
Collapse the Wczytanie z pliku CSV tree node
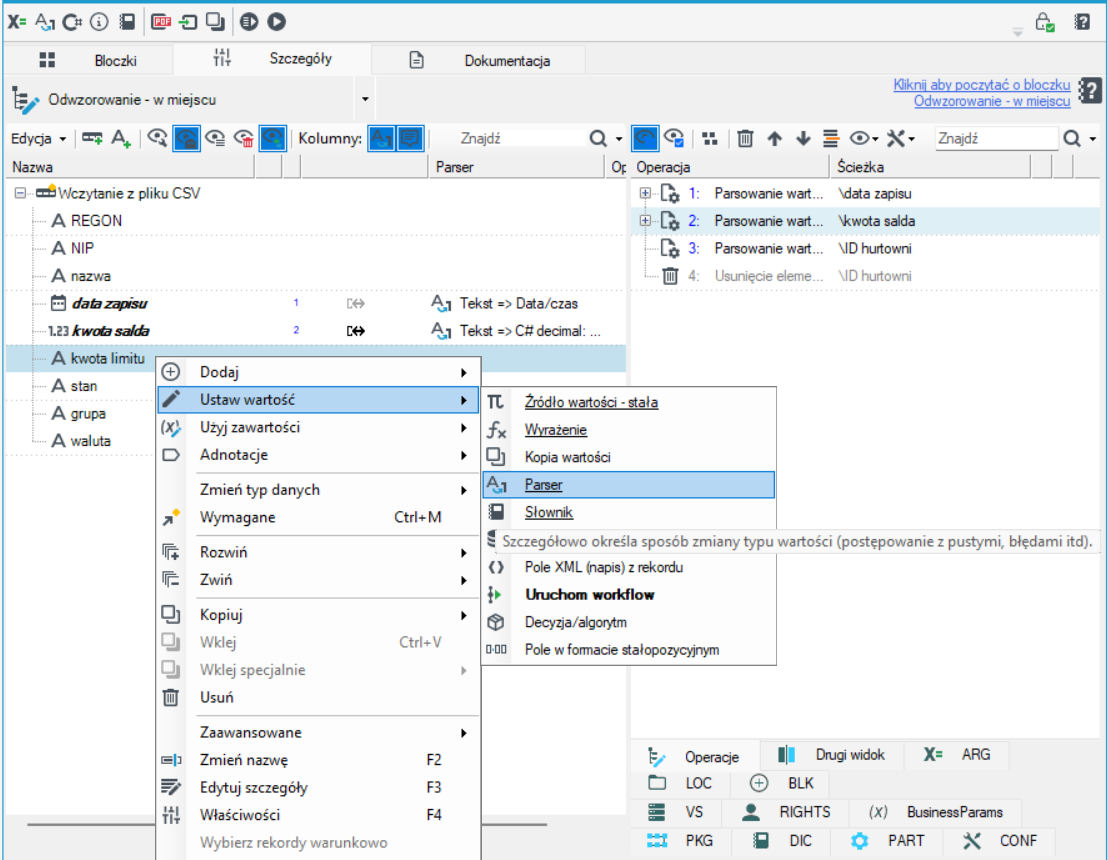pos(20,193)
